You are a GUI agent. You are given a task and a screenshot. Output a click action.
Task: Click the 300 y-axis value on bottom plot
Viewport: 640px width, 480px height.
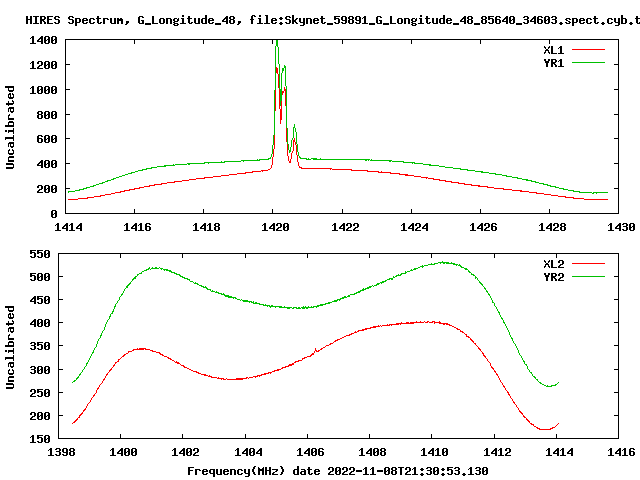click(40, 370)
